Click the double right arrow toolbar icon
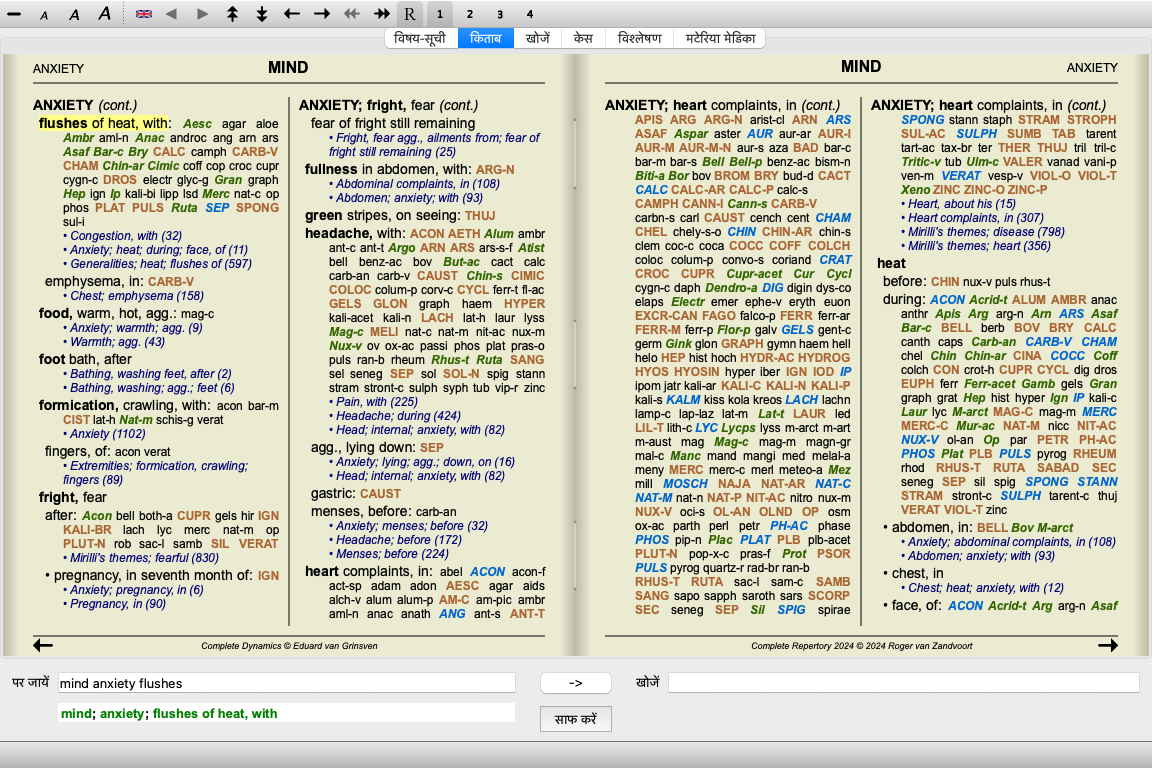Screen dimensions: 1152x768 tap(381, 14)
